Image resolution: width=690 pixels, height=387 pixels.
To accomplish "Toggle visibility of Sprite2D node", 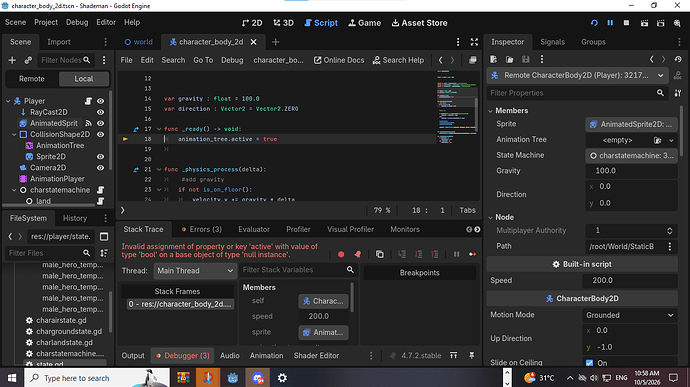I will [100, 157].
